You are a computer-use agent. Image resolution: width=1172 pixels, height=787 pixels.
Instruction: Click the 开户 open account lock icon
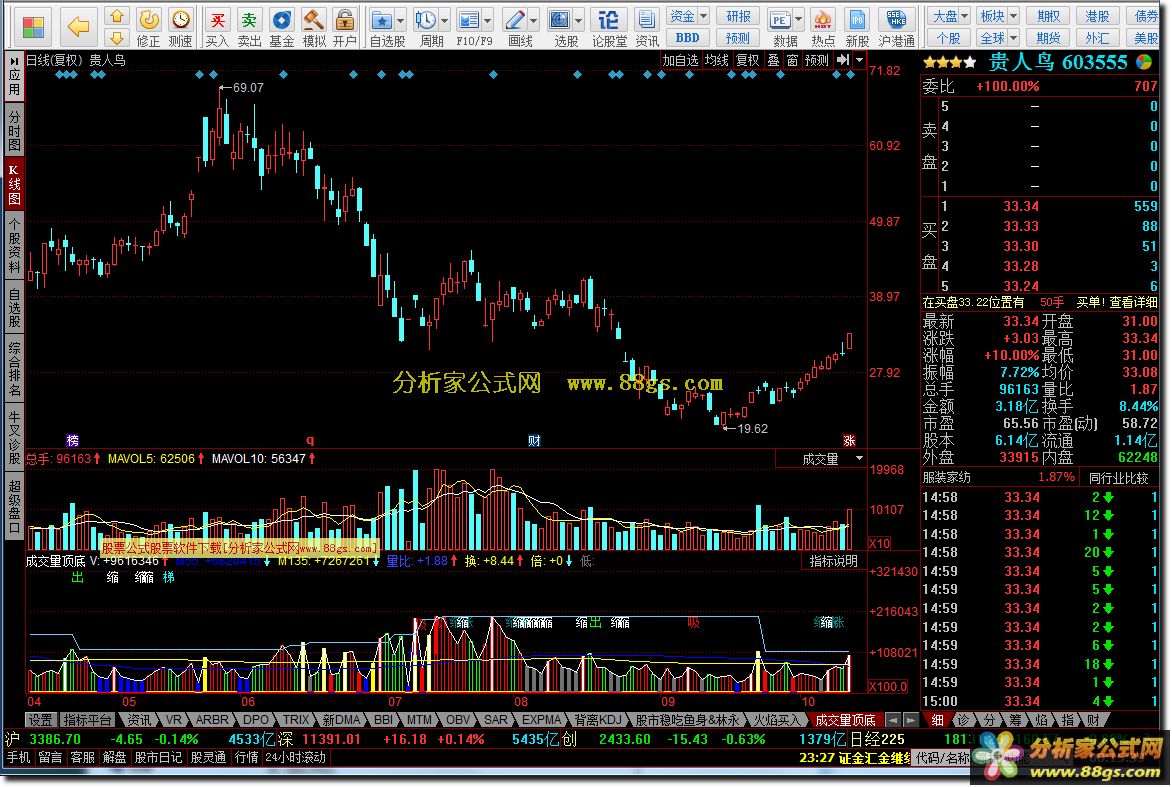point(345,20)
